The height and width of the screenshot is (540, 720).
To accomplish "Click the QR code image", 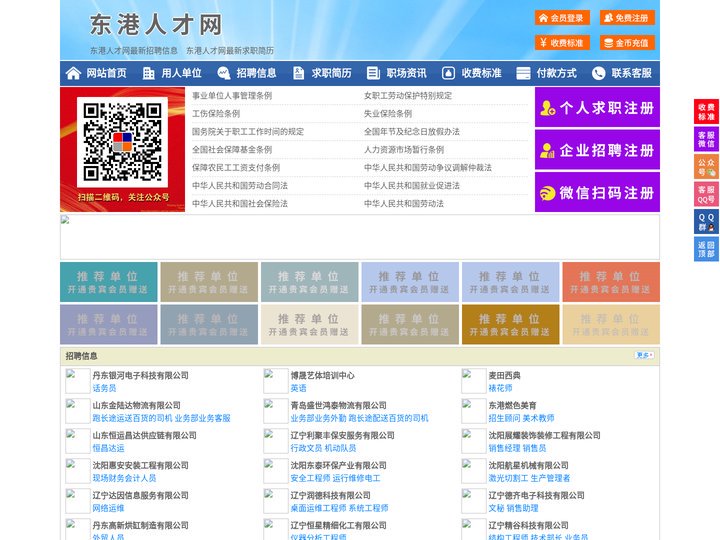I will point(122,142).
